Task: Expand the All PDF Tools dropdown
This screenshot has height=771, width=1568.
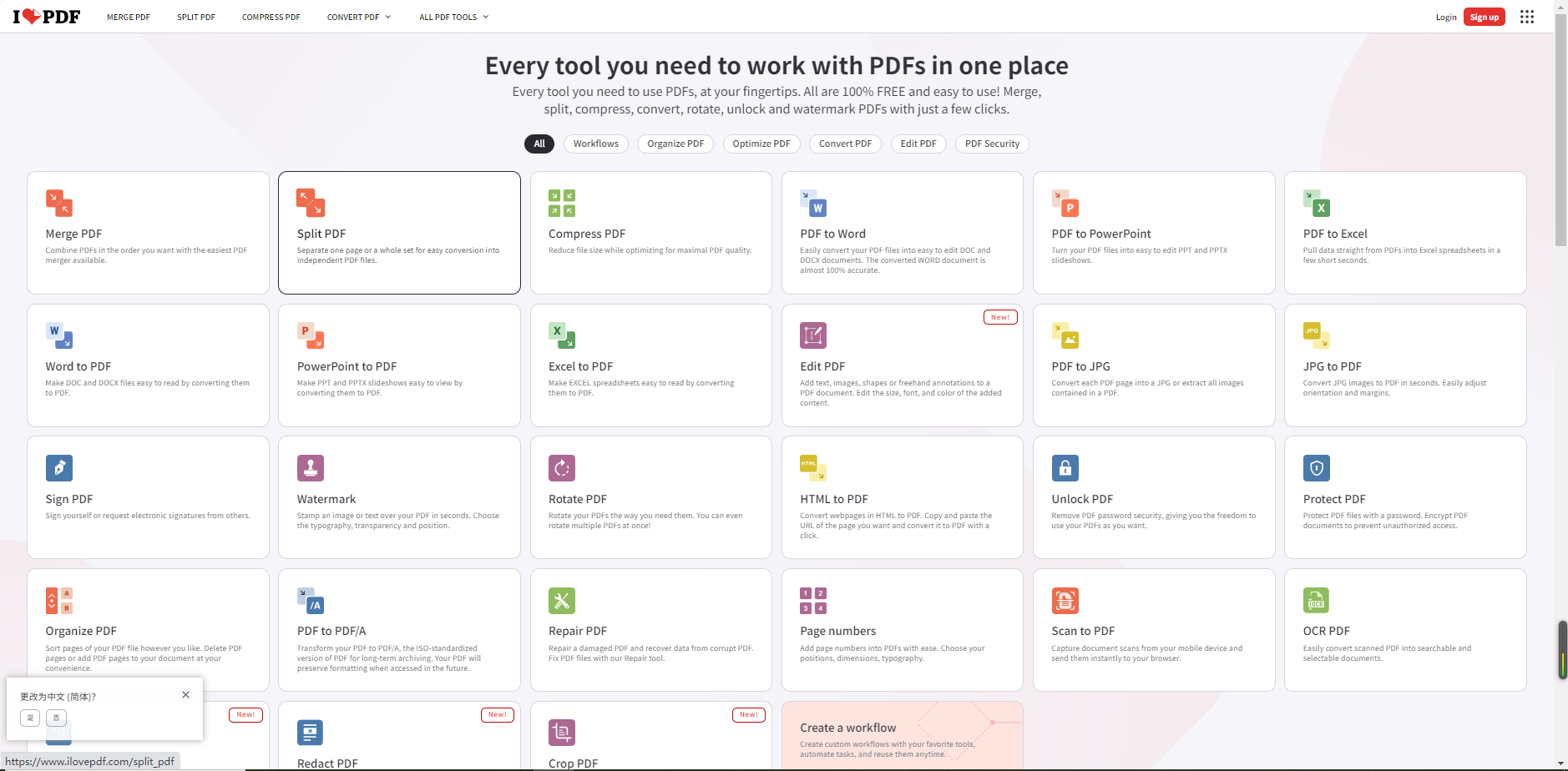Action: [454, 17]
